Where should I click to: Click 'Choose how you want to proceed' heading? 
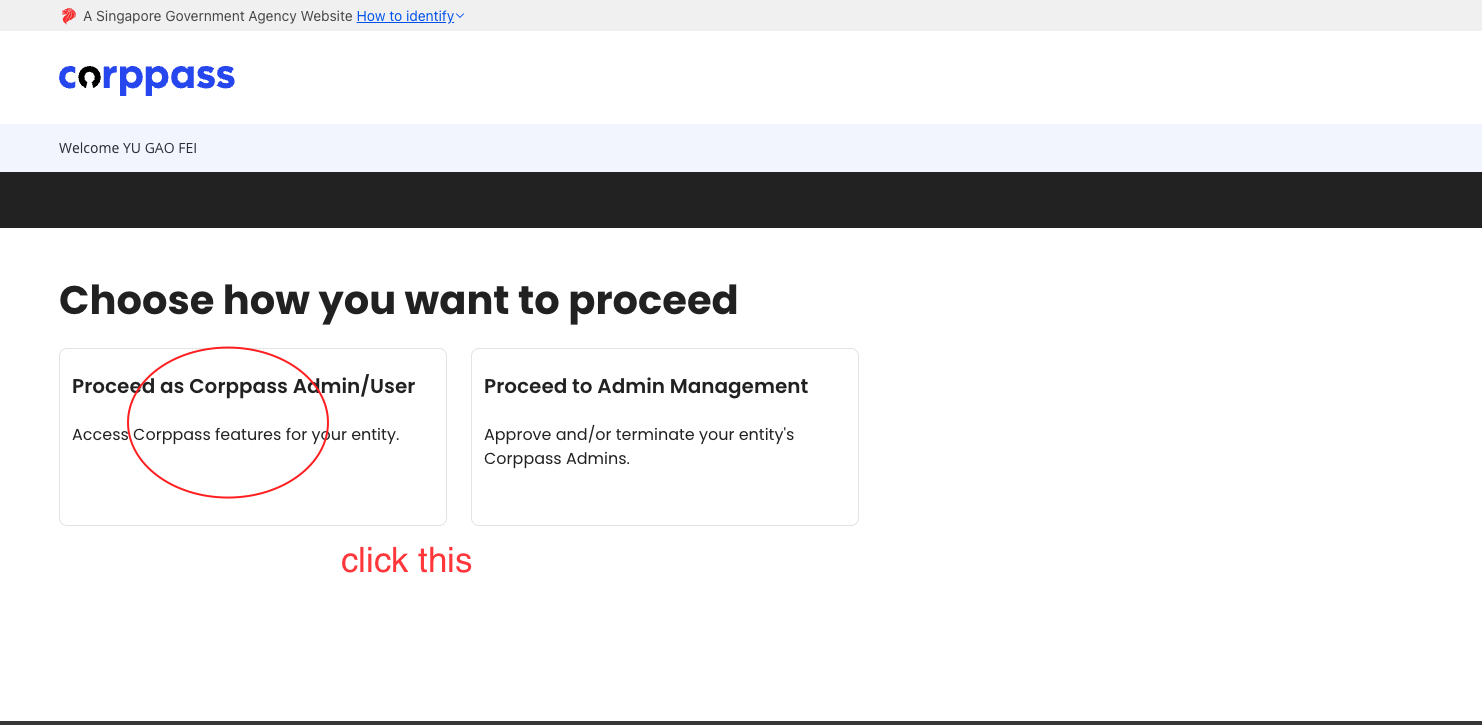click(398, 300)
